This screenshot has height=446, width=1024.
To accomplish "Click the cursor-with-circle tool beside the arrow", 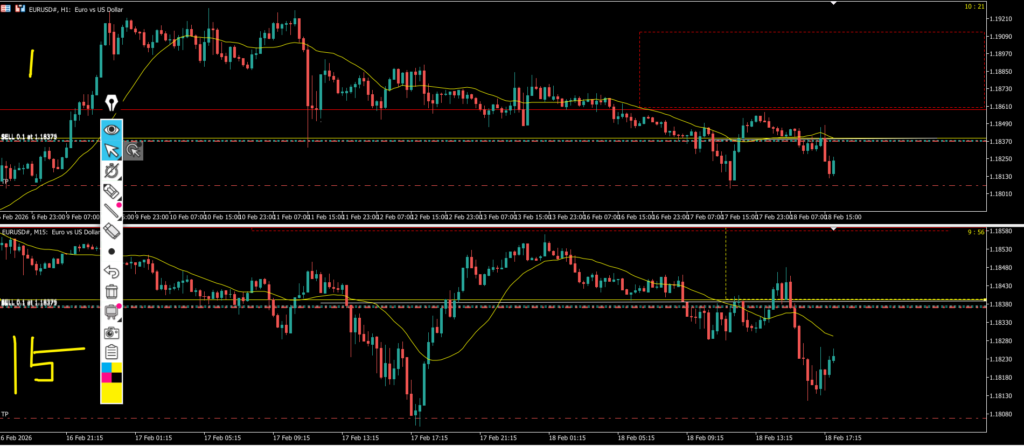I will click(134, 151).
